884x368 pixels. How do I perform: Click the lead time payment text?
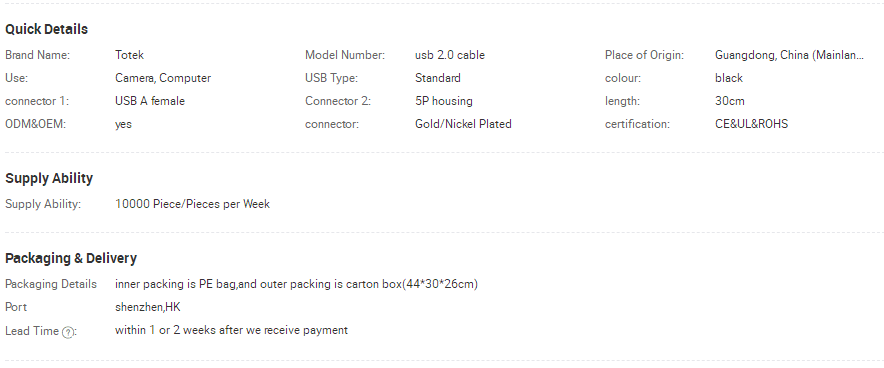coord(231,330)
